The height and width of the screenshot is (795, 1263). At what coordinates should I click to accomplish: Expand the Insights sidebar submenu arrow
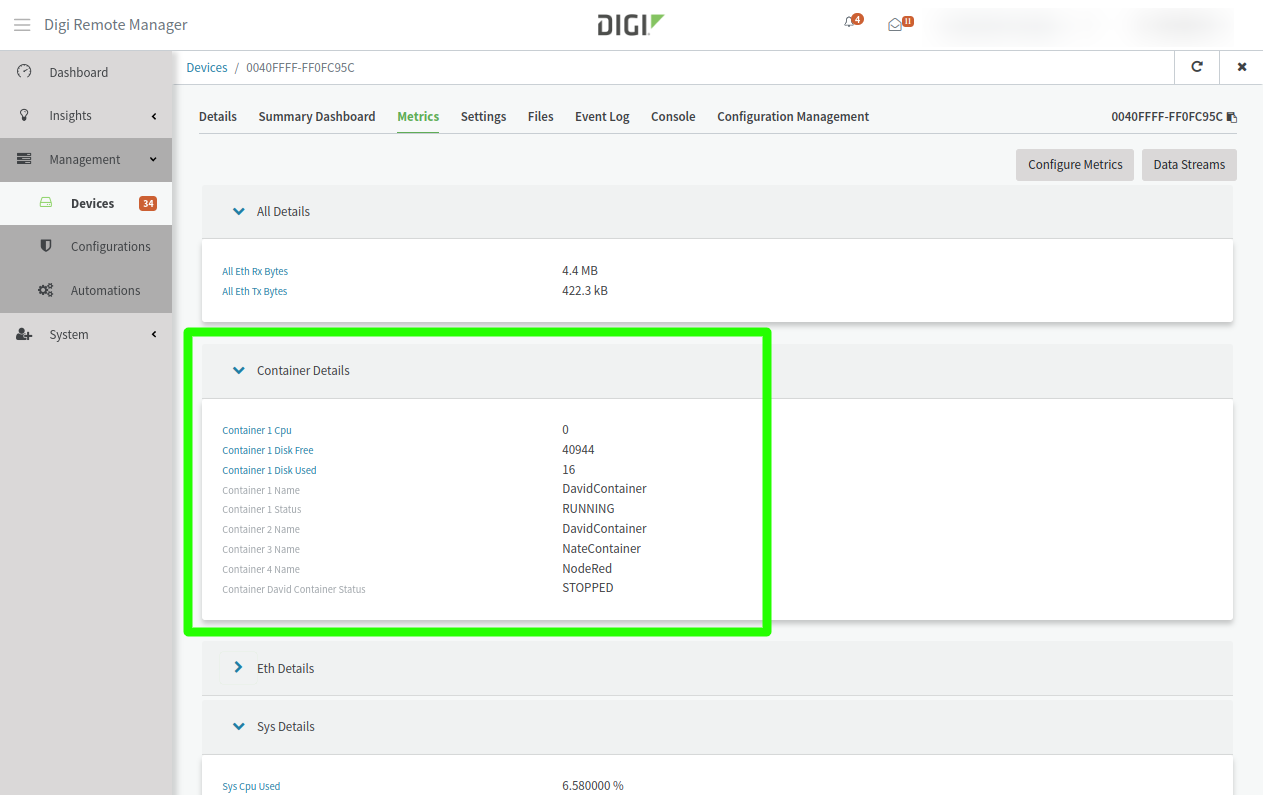pyautogui.click(x=154, y=116)
